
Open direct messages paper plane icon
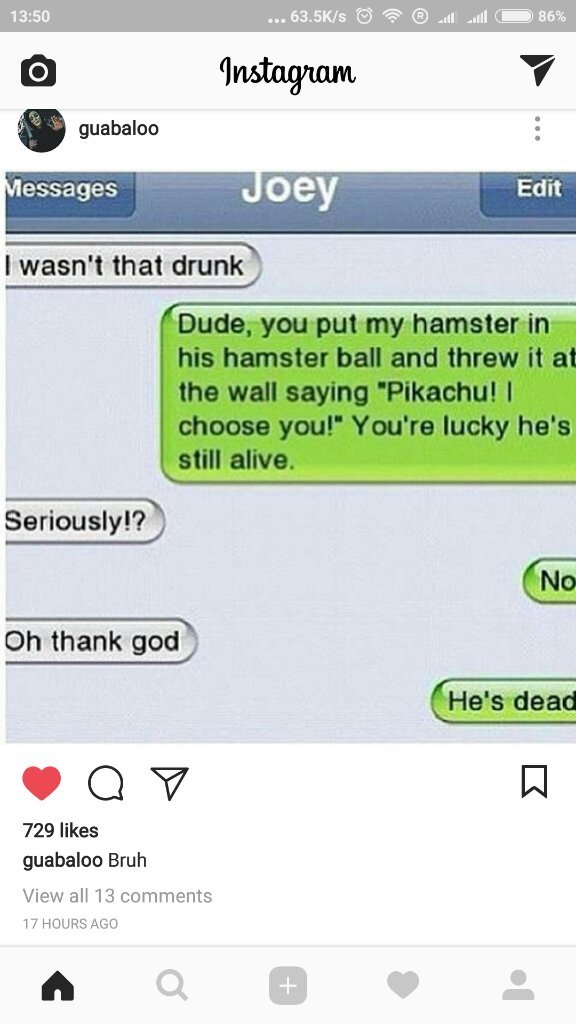click(x=537, y=69)
